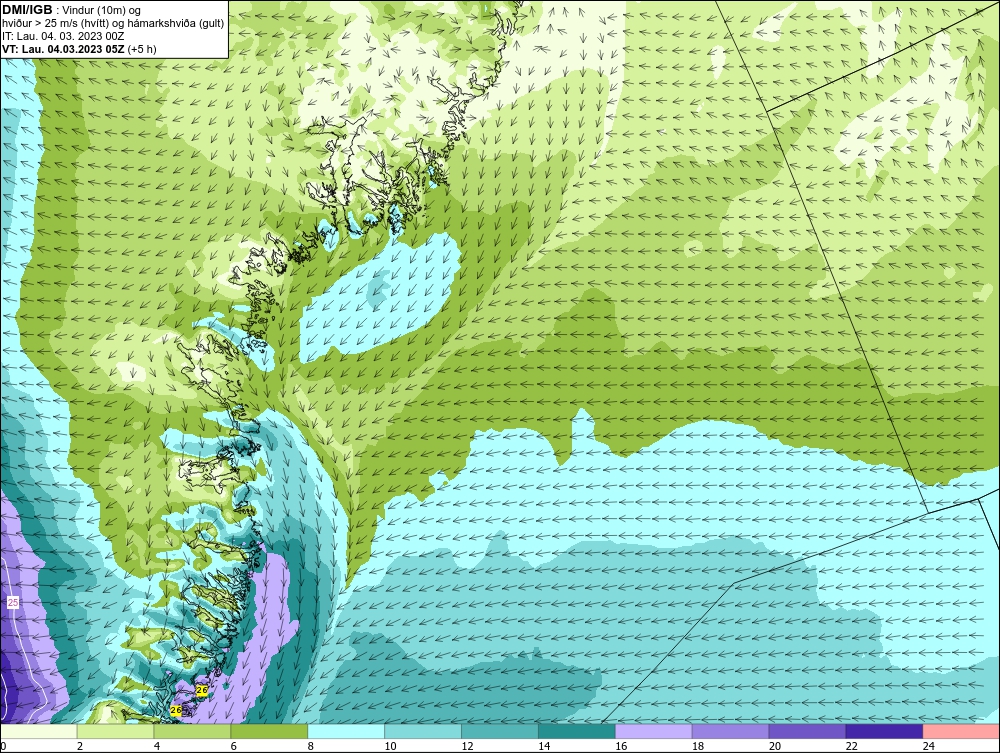Choose the 12–14 m/s teal legend swatch
The height and width of the screenshot is (753, 1000).
500,731
